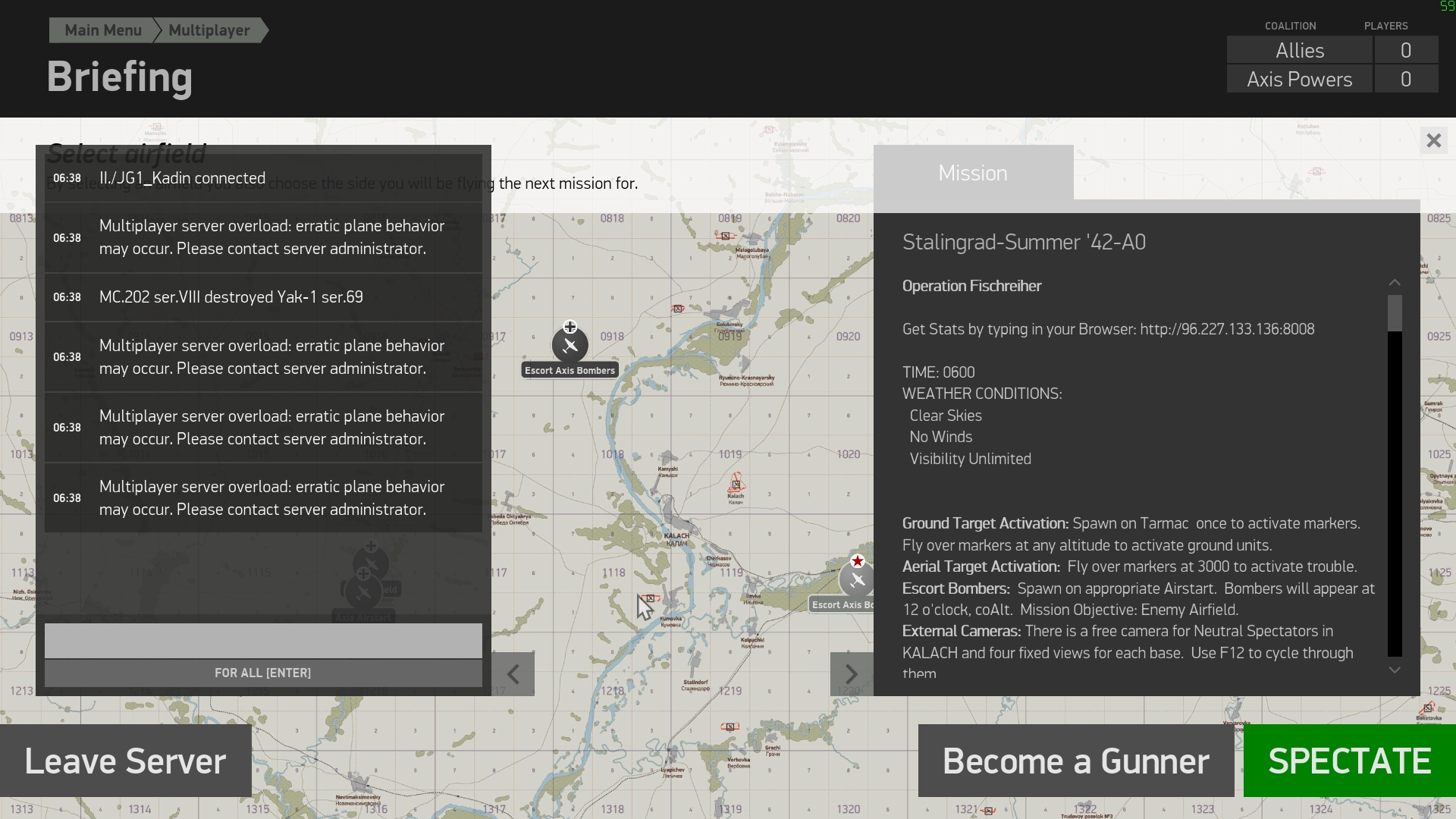Click the 'Escort Bombers:' heading
The height and width of the screenshot is (819, 1456).
coord(955,588)
